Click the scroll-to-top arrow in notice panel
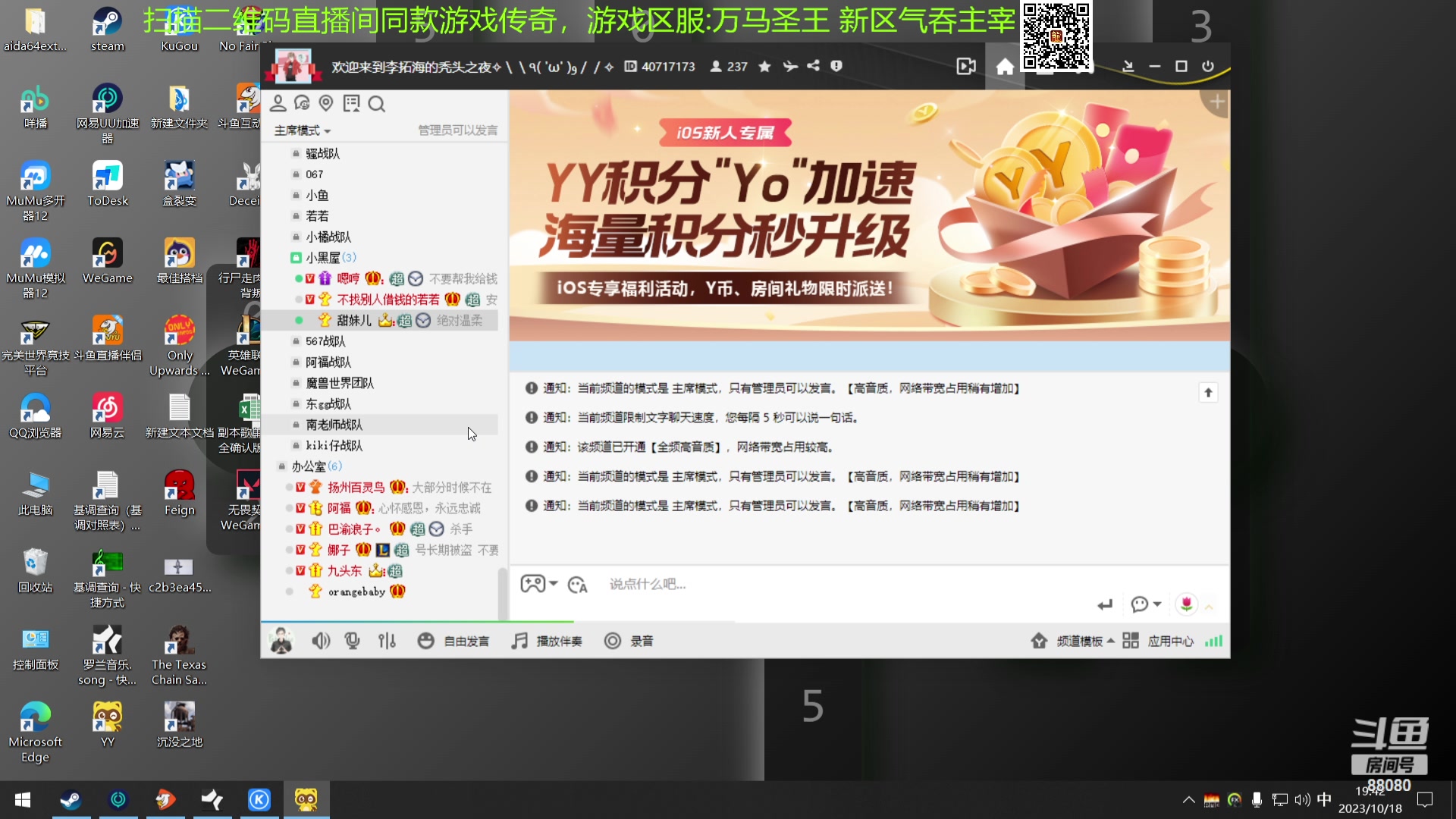 (x=1207, y=392)
